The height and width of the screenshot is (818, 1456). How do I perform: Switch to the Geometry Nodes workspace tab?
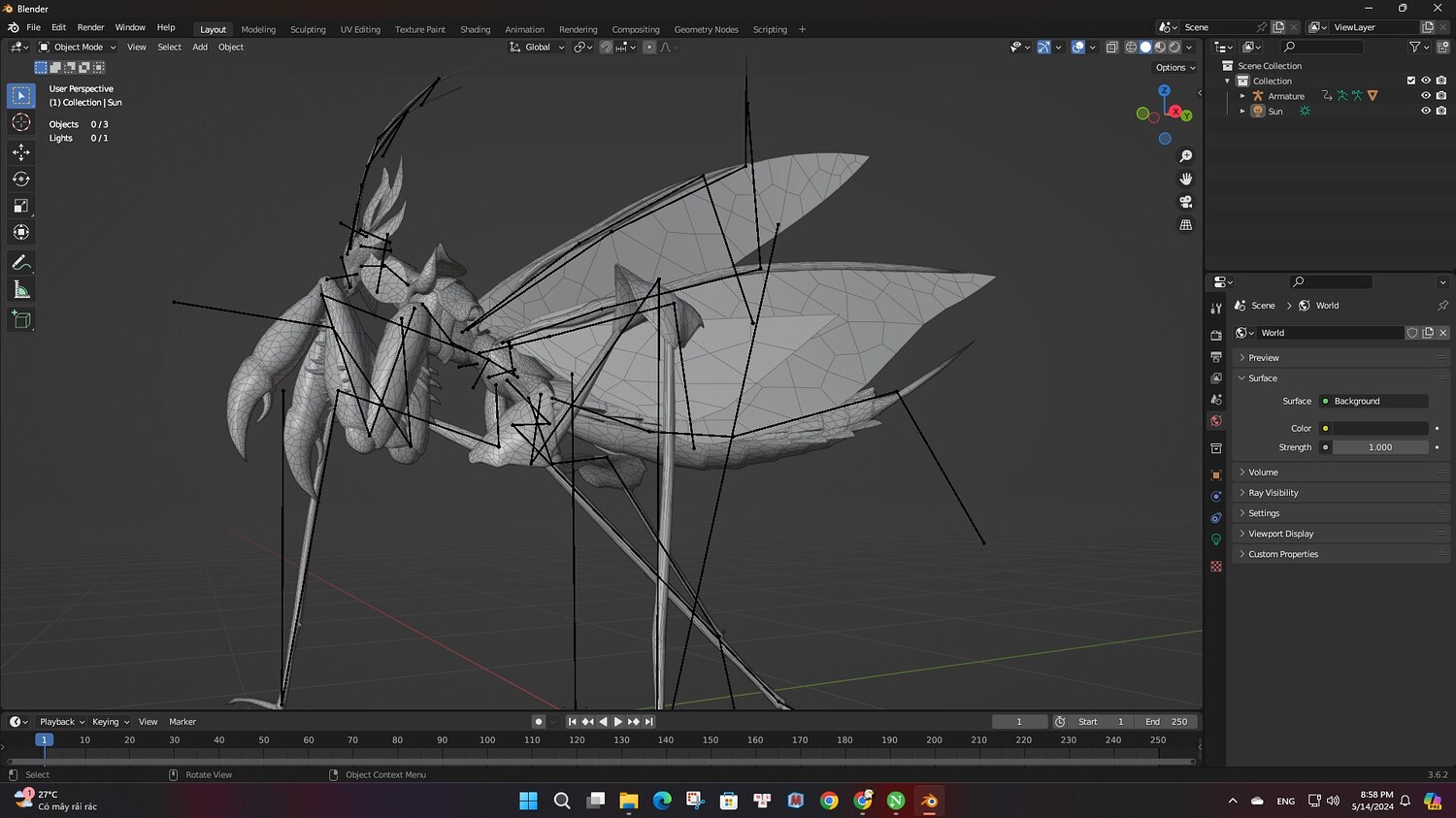[x=706, y=29]
